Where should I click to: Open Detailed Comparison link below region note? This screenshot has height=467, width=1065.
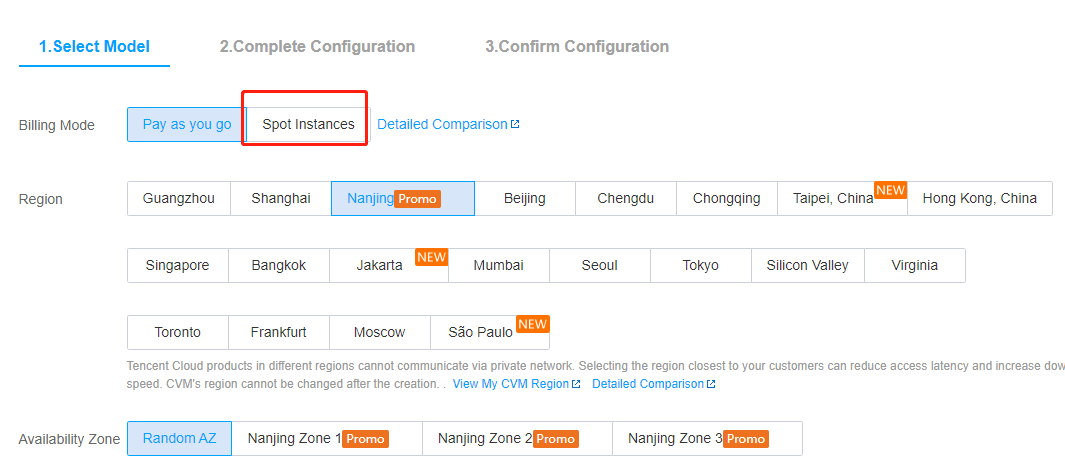click(x=648, y=384)
